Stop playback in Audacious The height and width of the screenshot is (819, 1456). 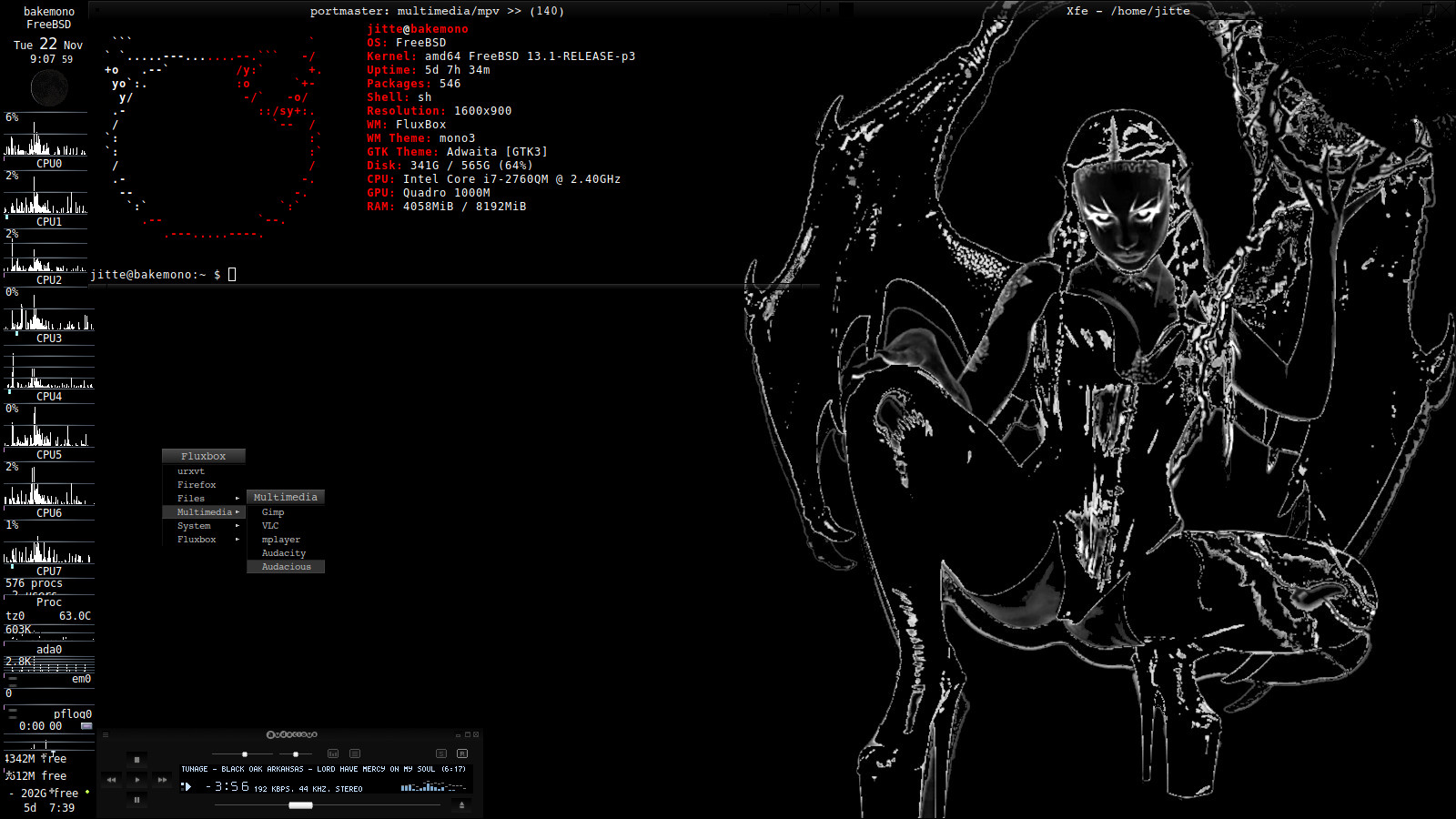tap(136, 760)
